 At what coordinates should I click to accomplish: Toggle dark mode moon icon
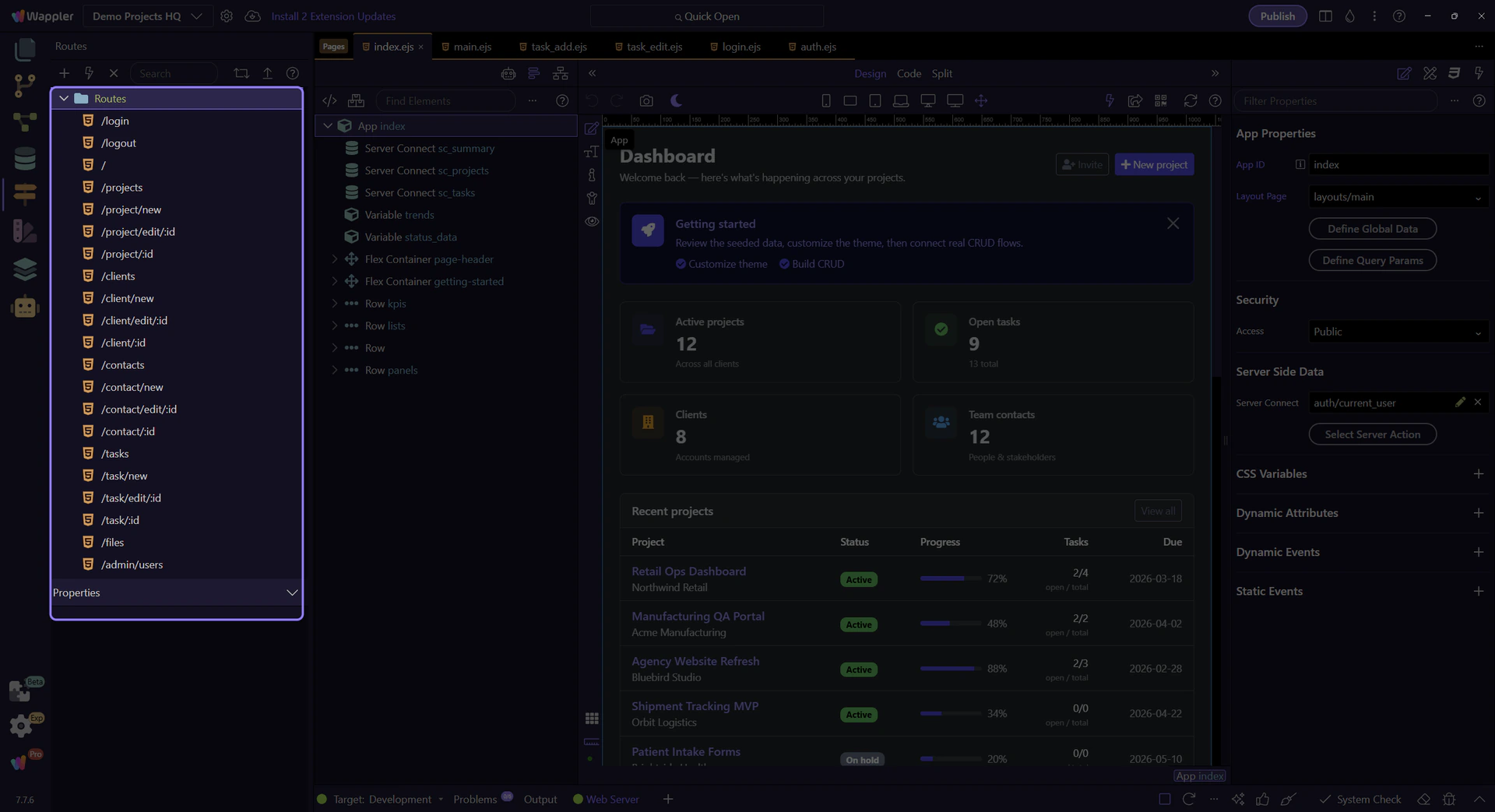click(x=676, y=101)
